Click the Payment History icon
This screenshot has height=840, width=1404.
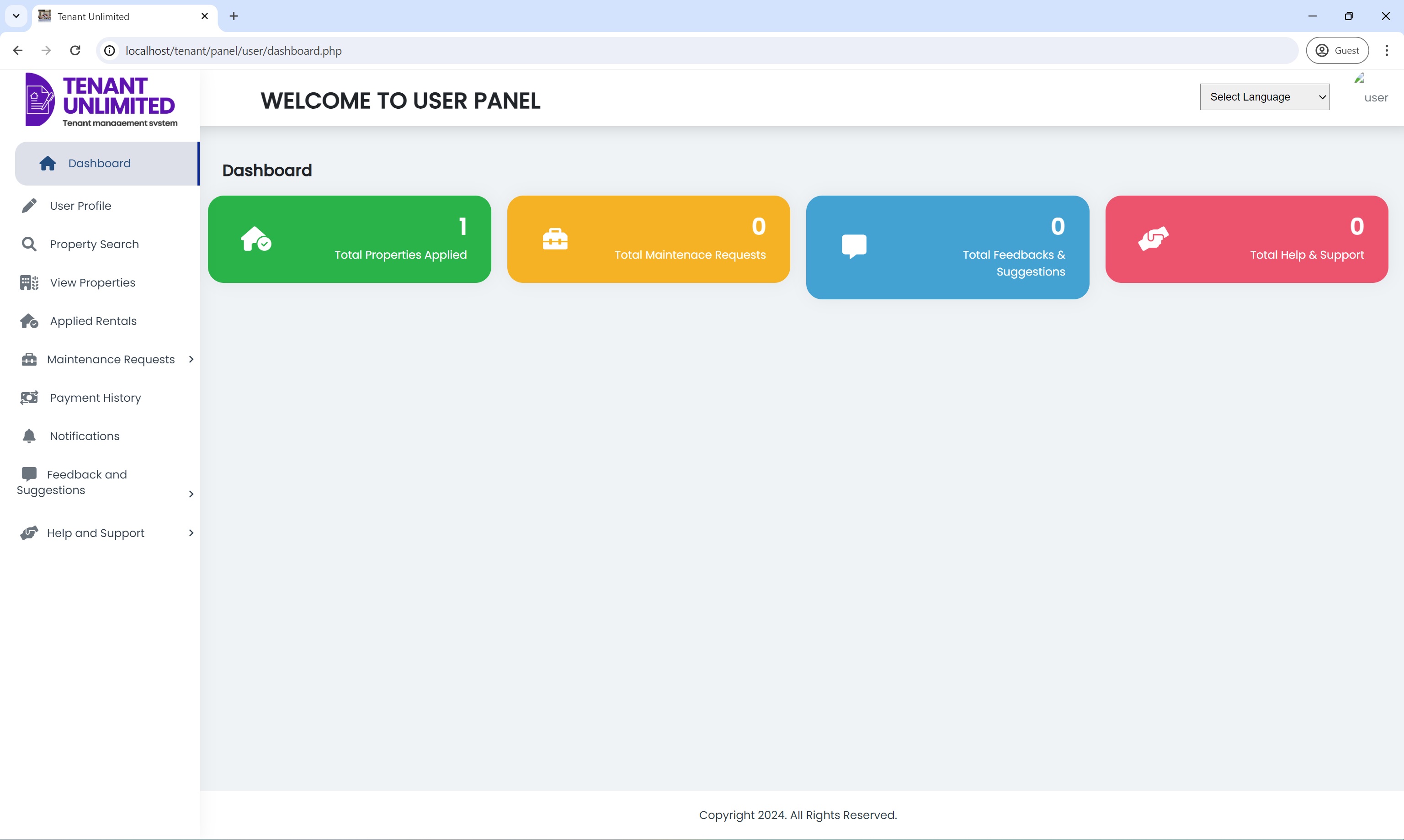(x=28, y=398)
